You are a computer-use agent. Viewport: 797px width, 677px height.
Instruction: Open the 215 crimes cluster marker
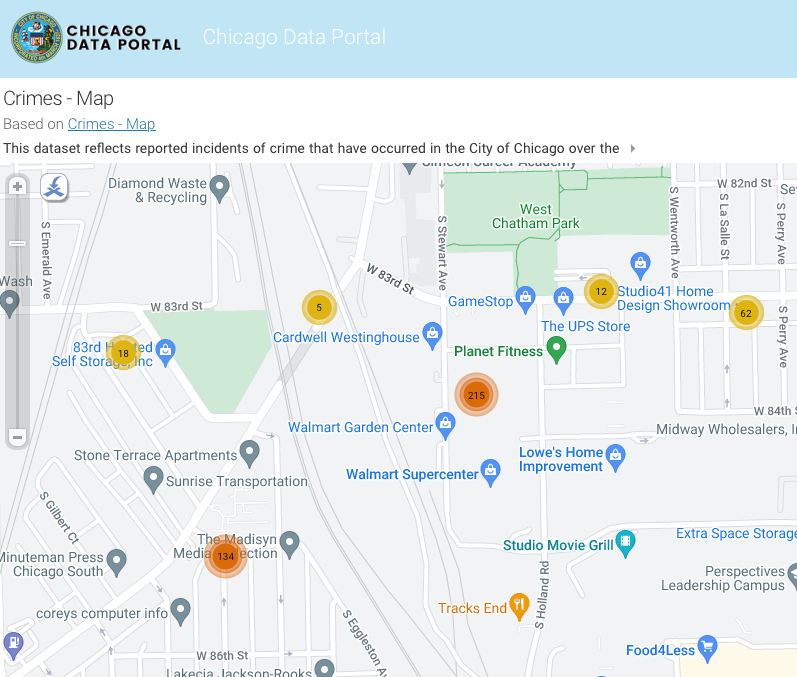pos(476,395)
